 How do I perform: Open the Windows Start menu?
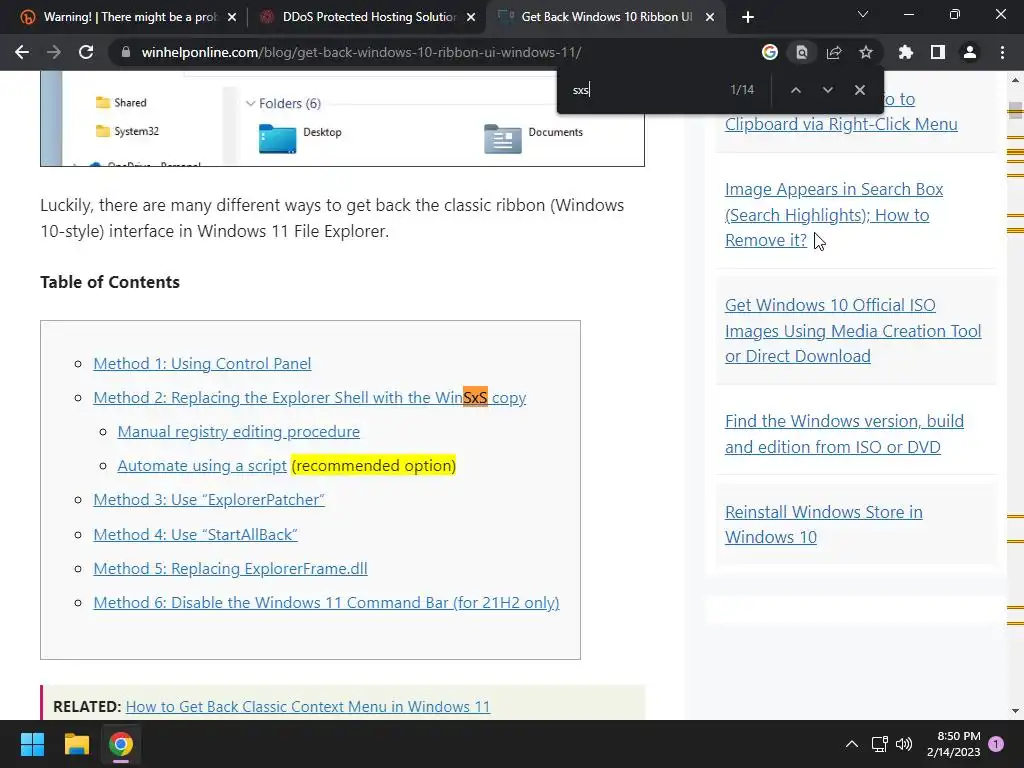(x=32, y=744)
